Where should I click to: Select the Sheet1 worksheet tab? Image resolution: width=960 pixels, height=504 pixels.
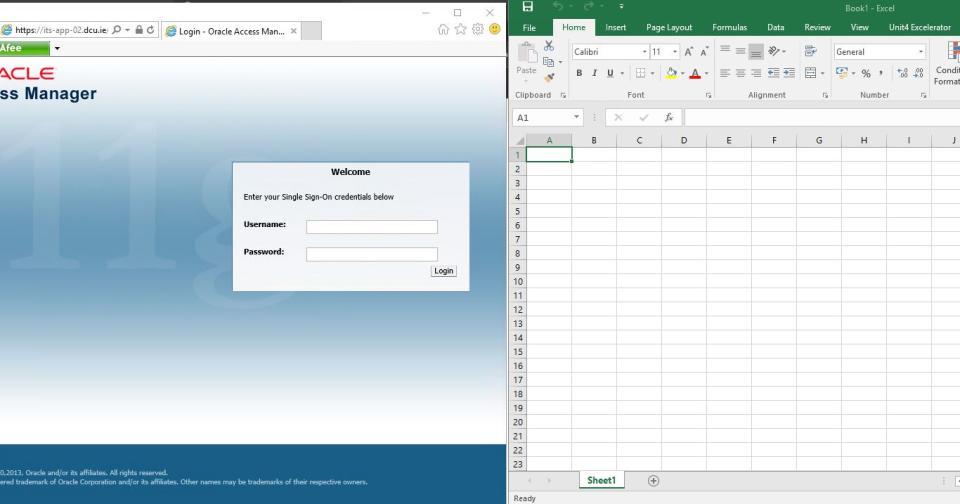(x=601, y=481)
